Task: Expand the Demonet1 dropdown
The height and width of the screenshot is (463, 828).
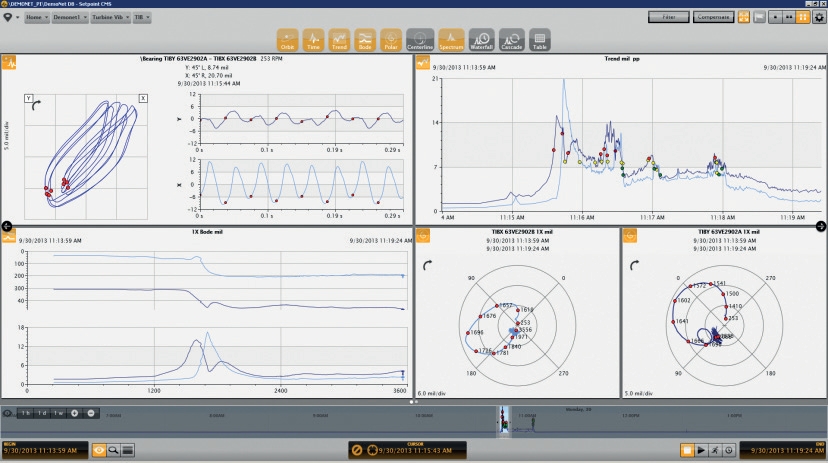Action: click(x=70, y=17)
